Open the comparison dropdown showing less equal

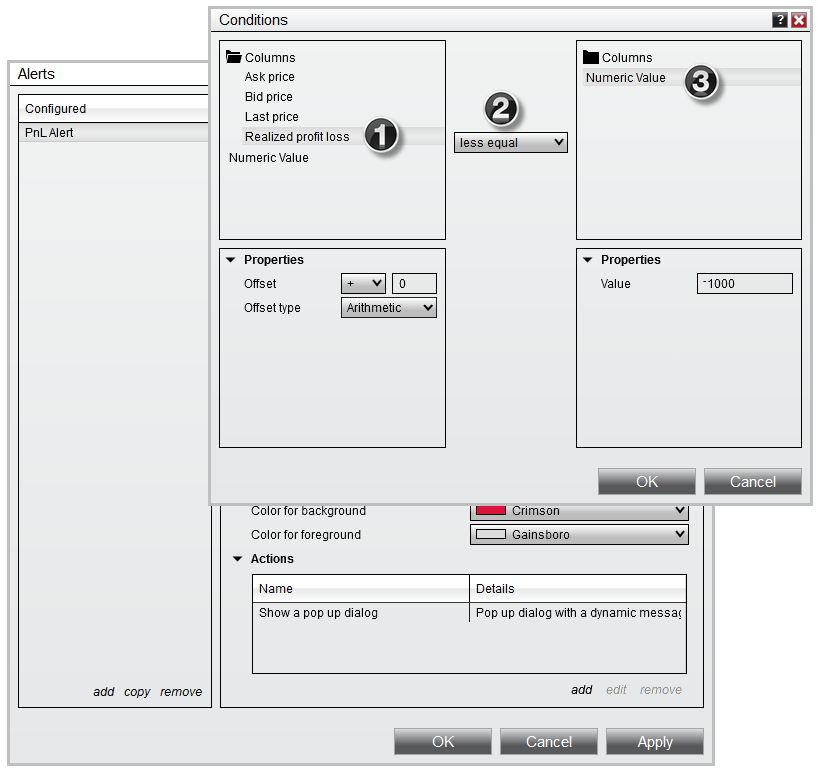(x=510, y=142)
